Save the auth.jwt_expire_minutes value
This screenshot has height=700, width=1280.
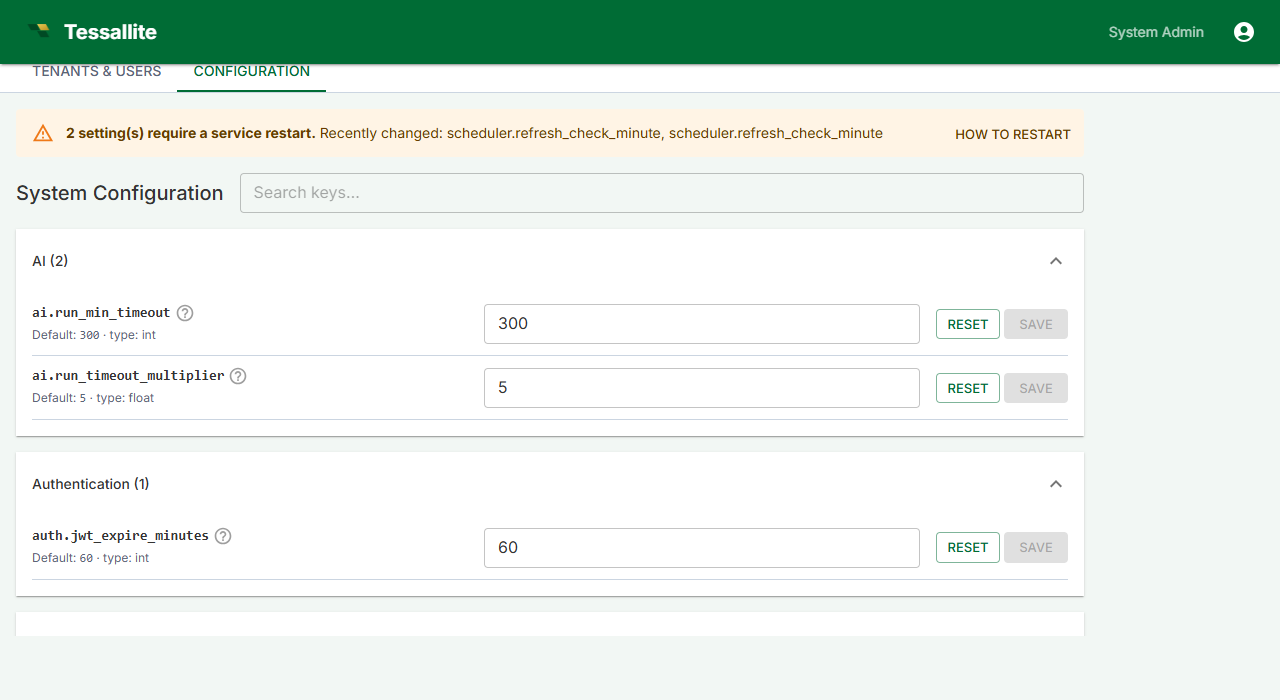click(1036, 547)
